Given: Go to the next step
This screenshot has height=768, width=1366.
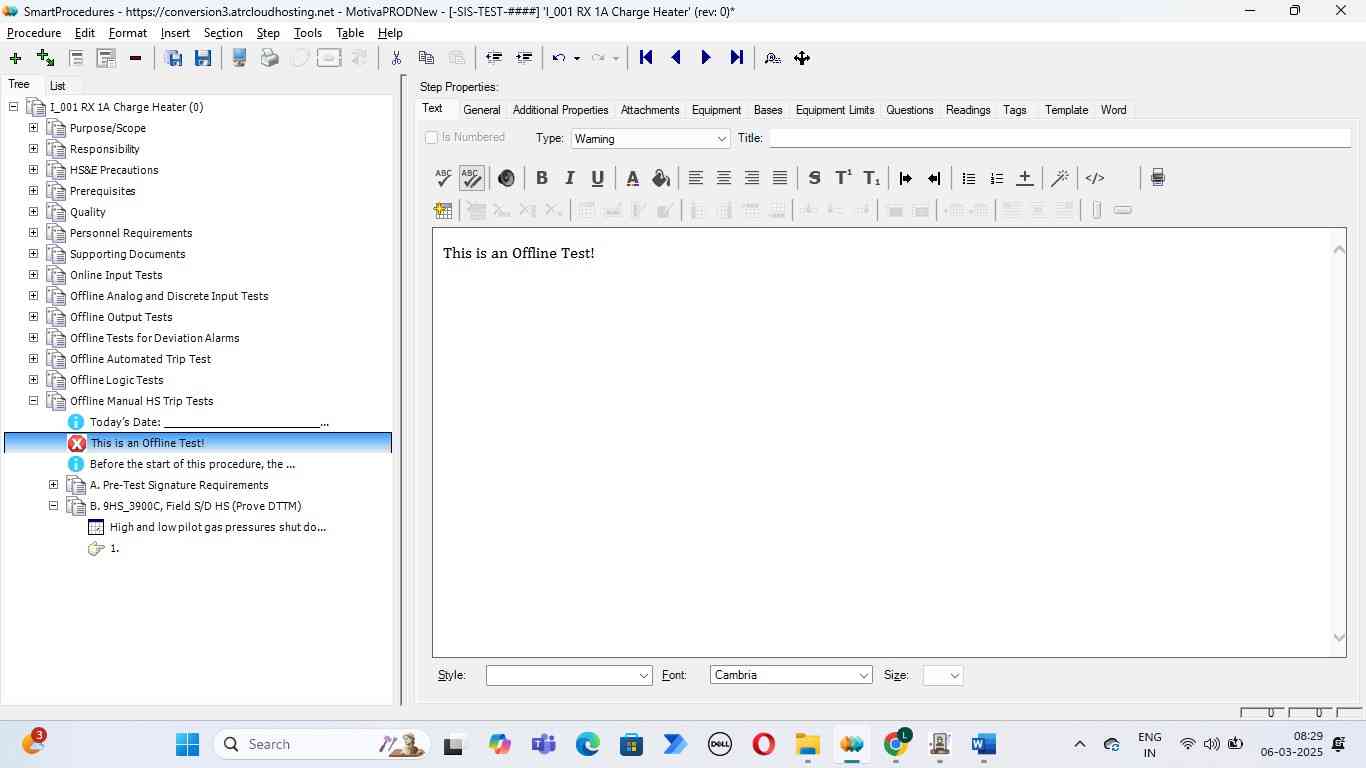Looking at the screenshot, I should pos(706,58).
